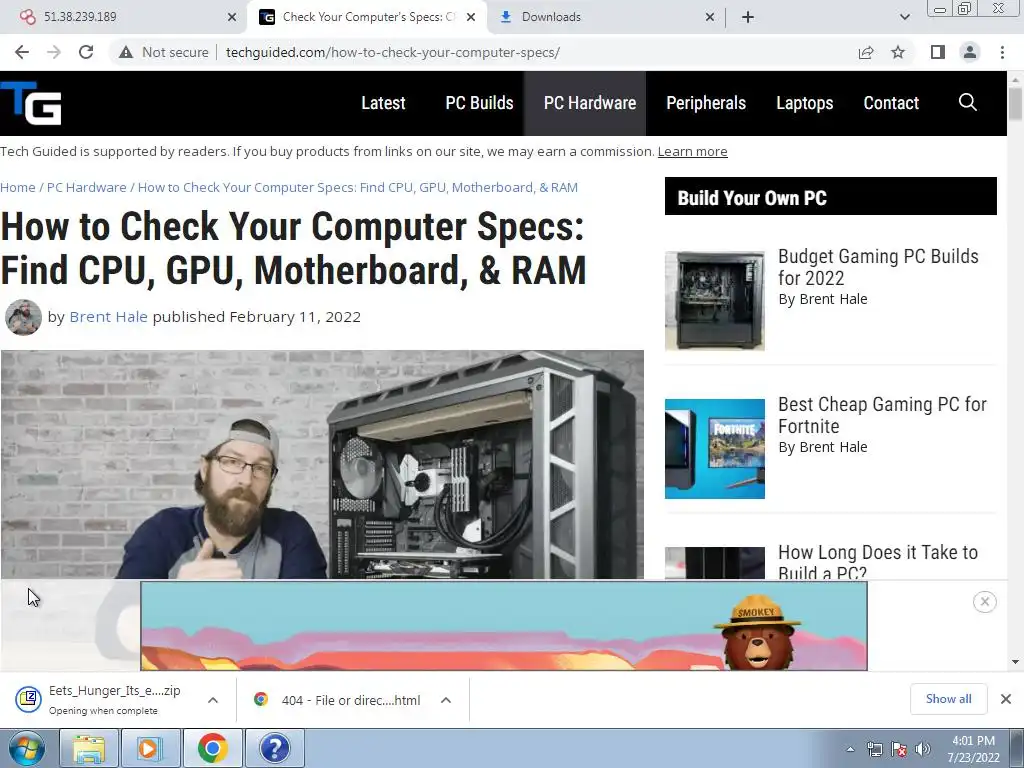Click the browser forward arrow
Screen dimensions: 1024x768
[x=54, y=52]
